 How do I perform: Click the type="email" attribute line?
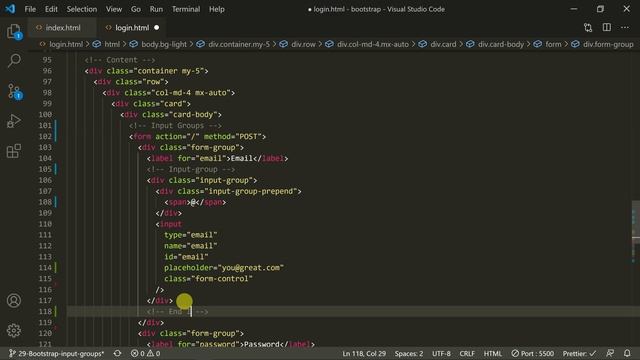pyautogui.click(x=191, y=235)
